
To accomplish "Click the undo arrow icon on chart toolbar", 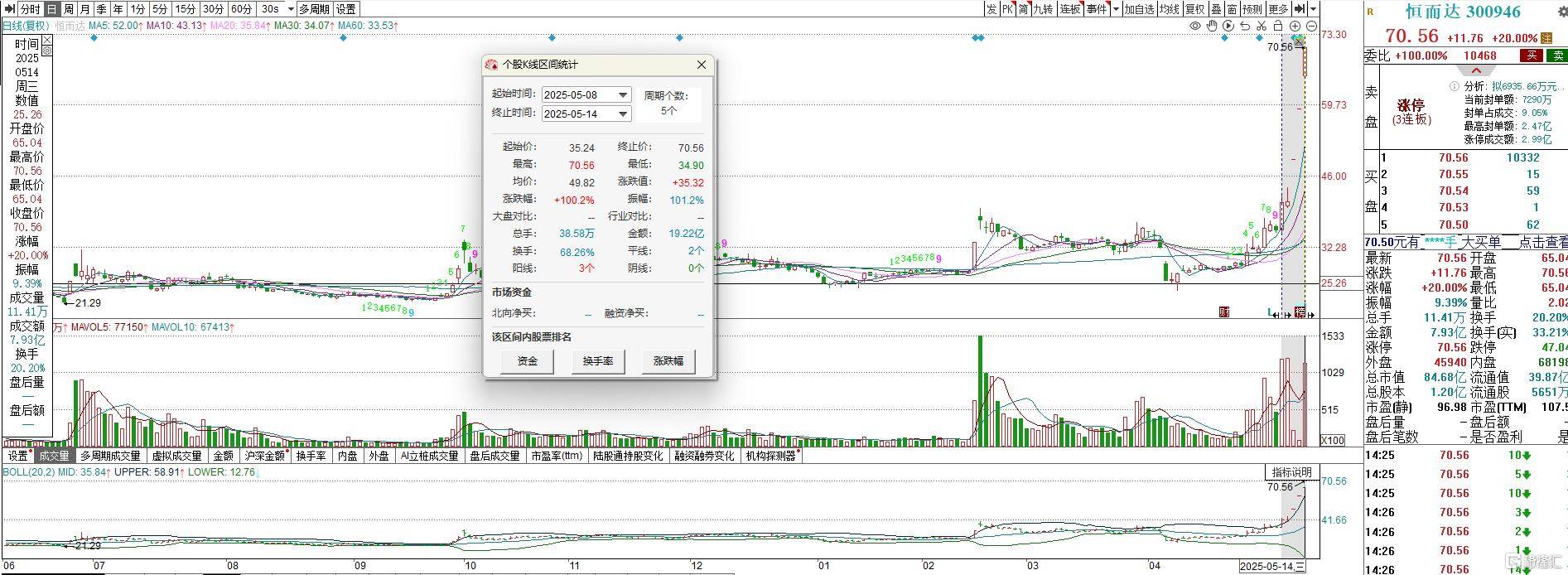I will tap(1245, 26).
